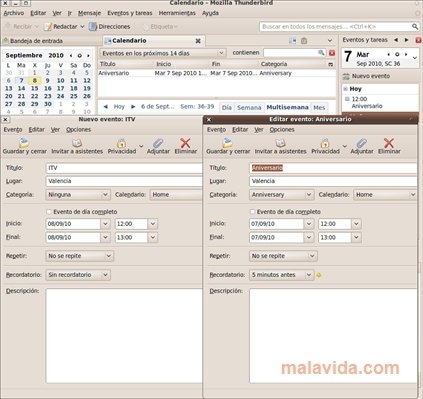
Task: Switch to Mes calendar view
Action: (319, 108)
